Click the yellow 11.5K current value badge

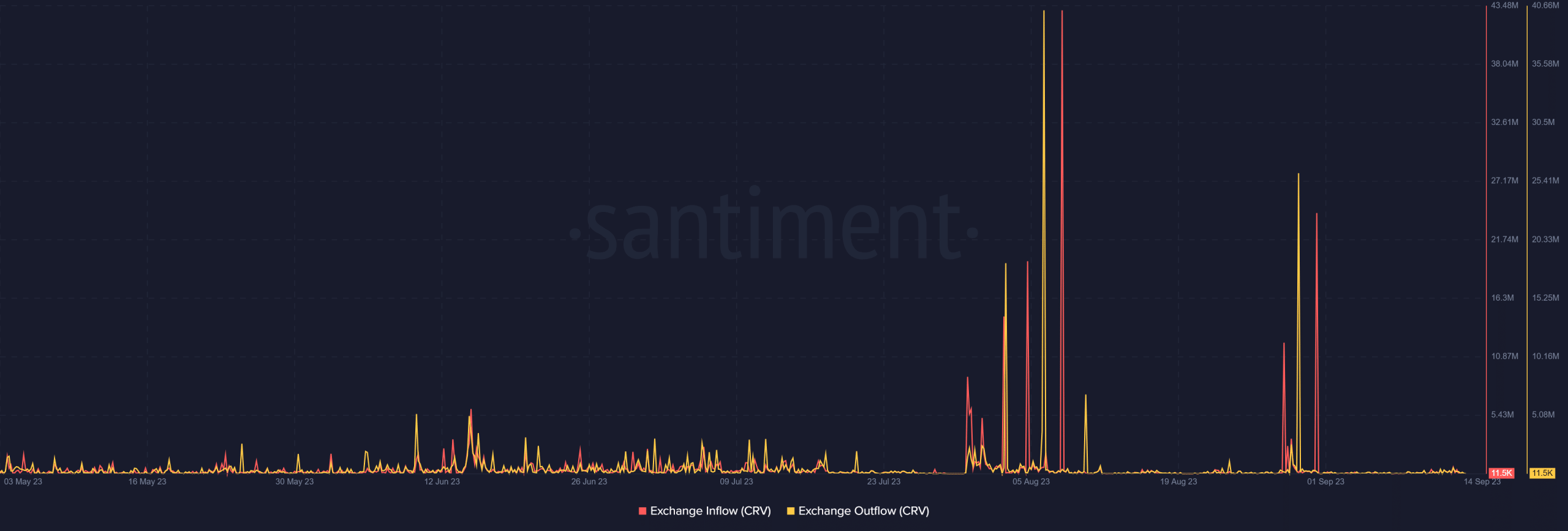tap(1542, 473)
